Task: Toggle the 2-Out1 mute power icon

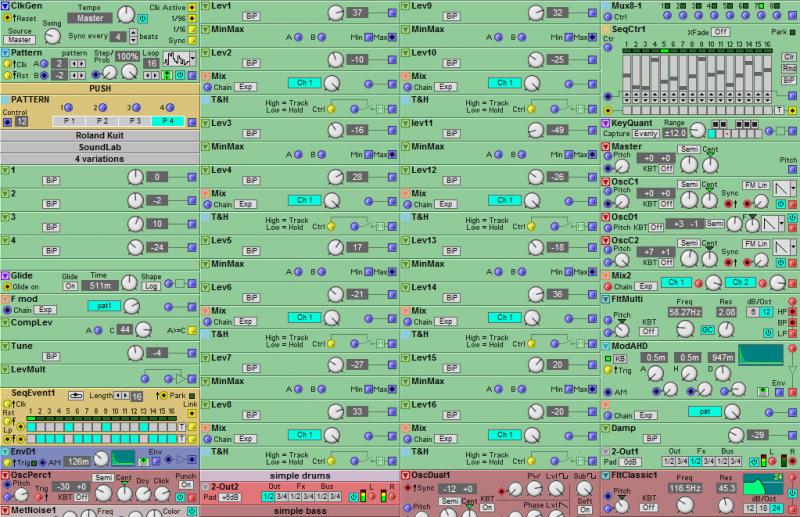Action: tap(754, 462)
